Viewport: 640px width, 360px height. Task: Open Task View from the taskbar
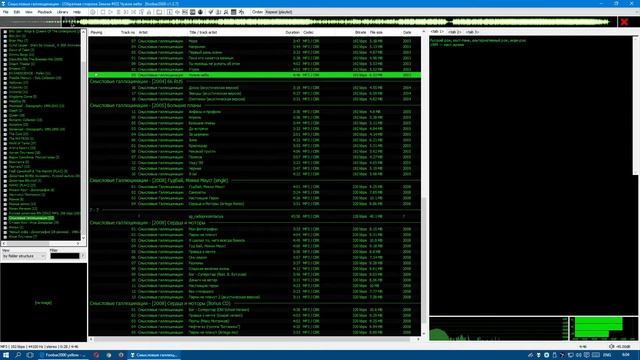coord(30,355)
